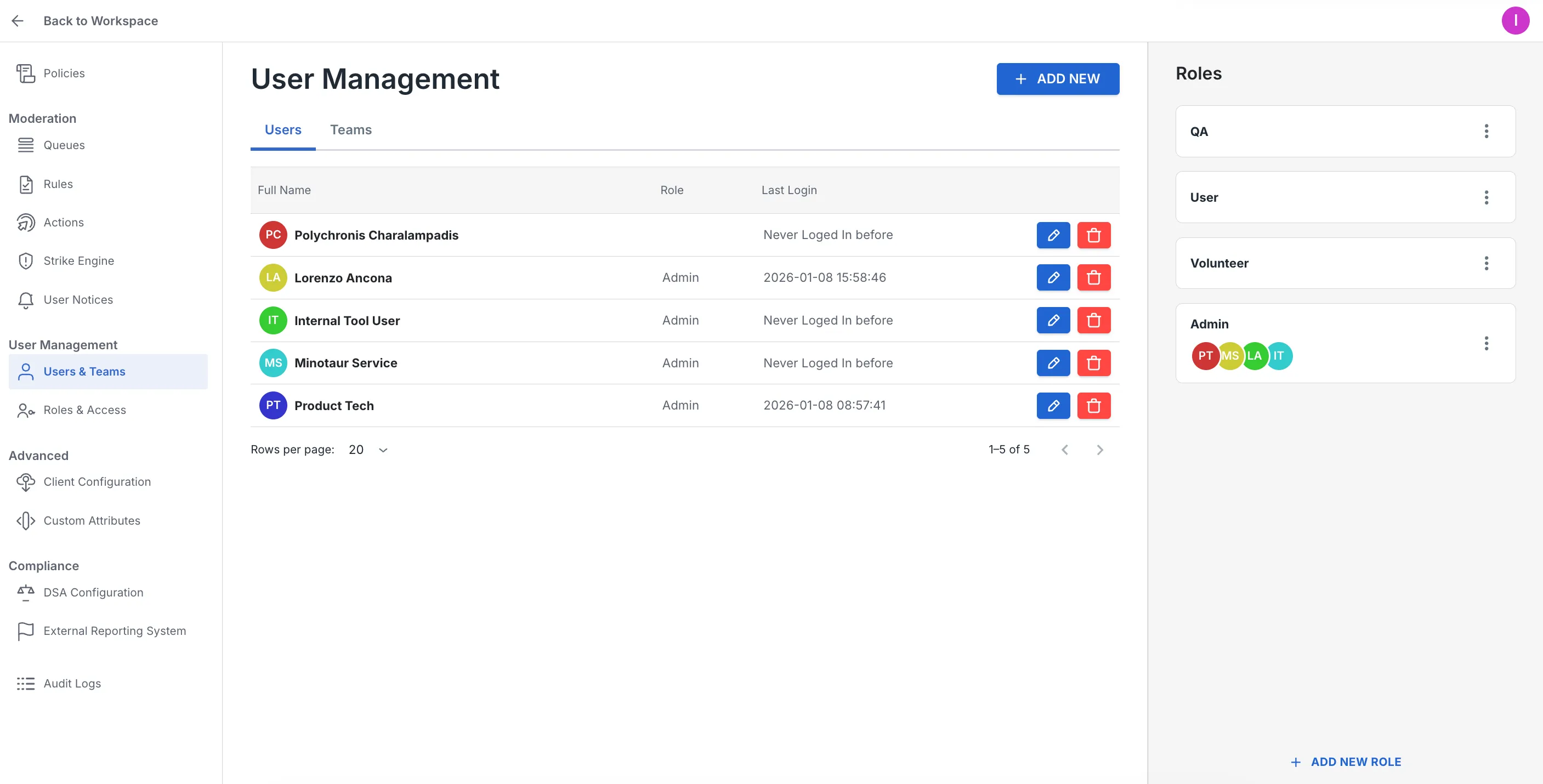The image size is (1543, 784).
Task: Edit Internal Tool User entry
Action: [1053, 320]
